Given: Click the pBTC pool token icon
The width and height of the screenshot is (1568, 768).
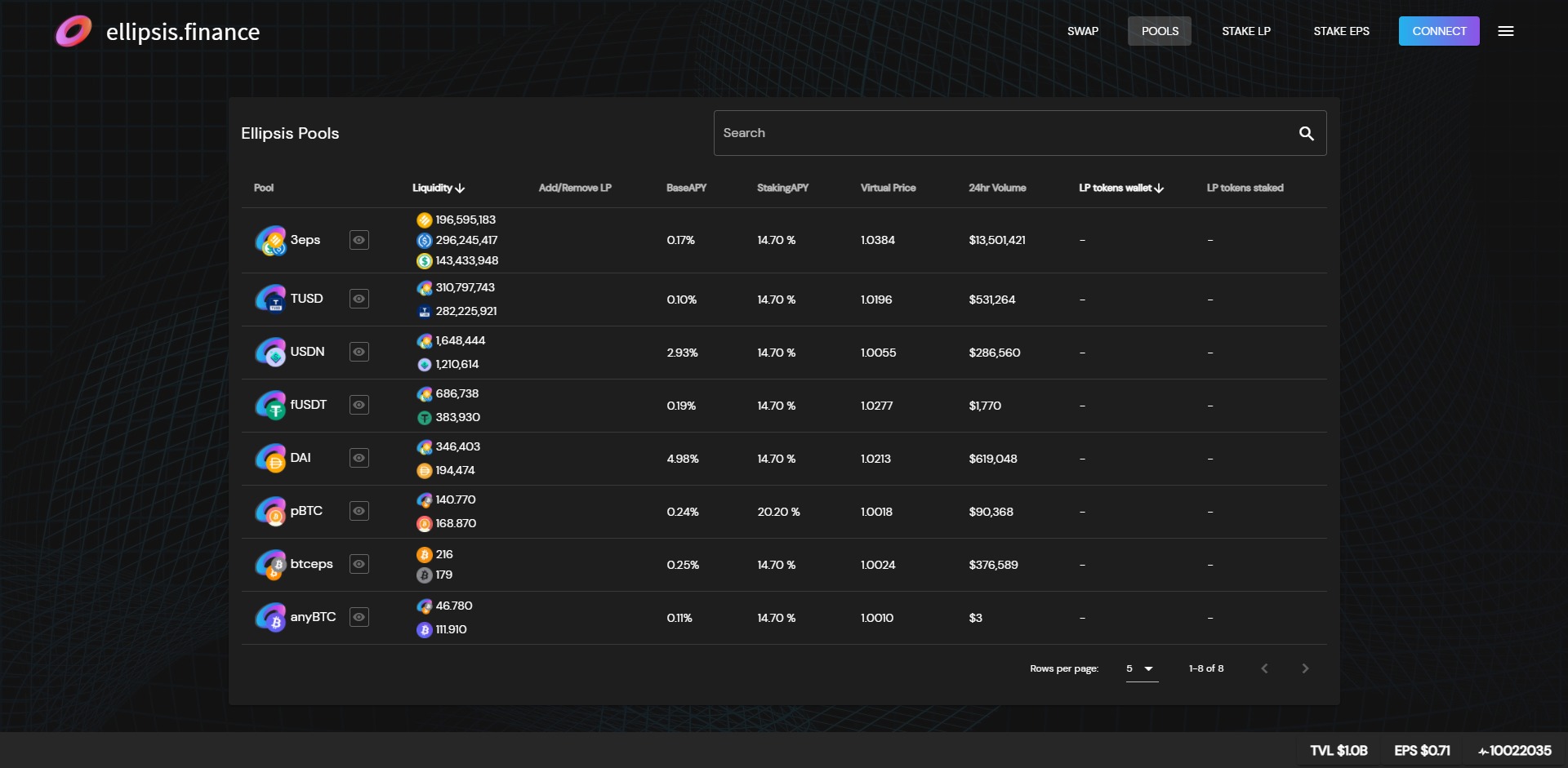Looking at the screenshot, I should point(270,512).
